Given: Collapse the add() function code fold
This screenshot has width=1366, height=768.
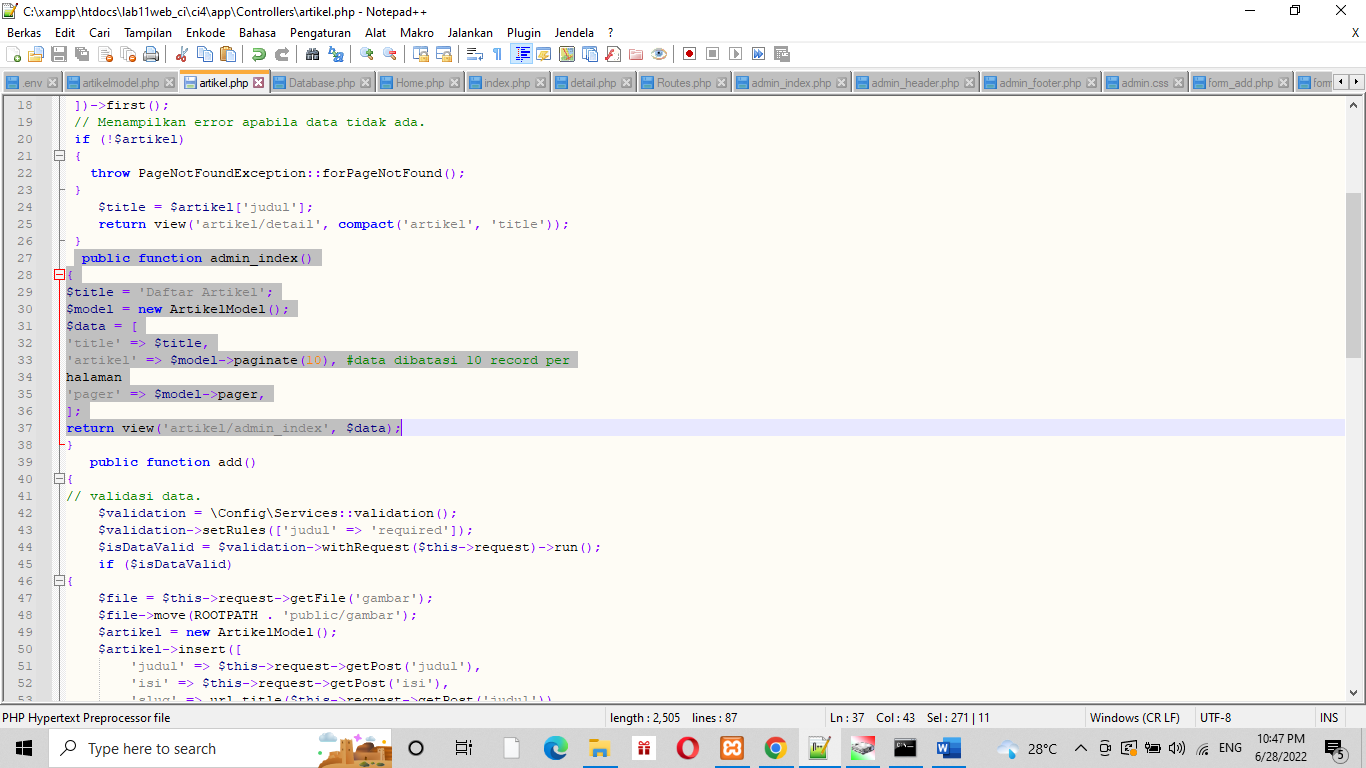Looking at the screenshot, I should coord(58,478).
